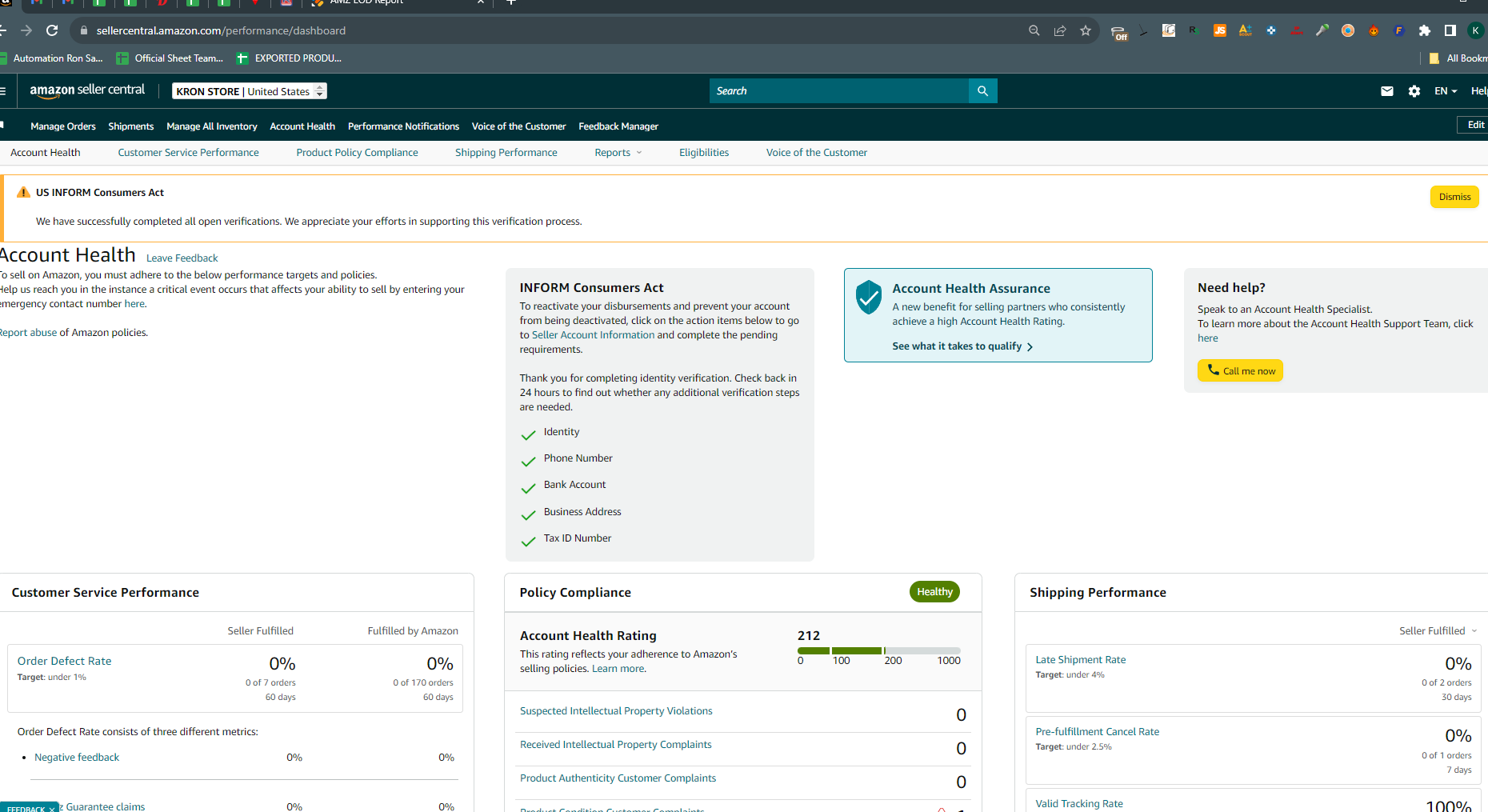The height and width of the screenshot is (812, 1488).
Task: Open the blue hexagon F extension
Action: [x=1399, y=30]
